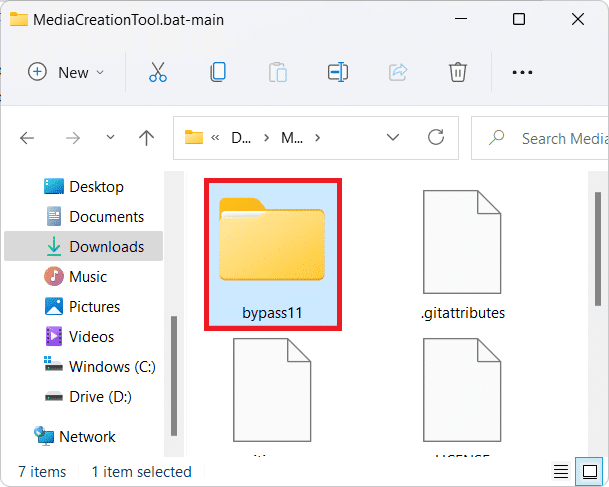Expand the address bar history dropdown

[x=393, y=137]
